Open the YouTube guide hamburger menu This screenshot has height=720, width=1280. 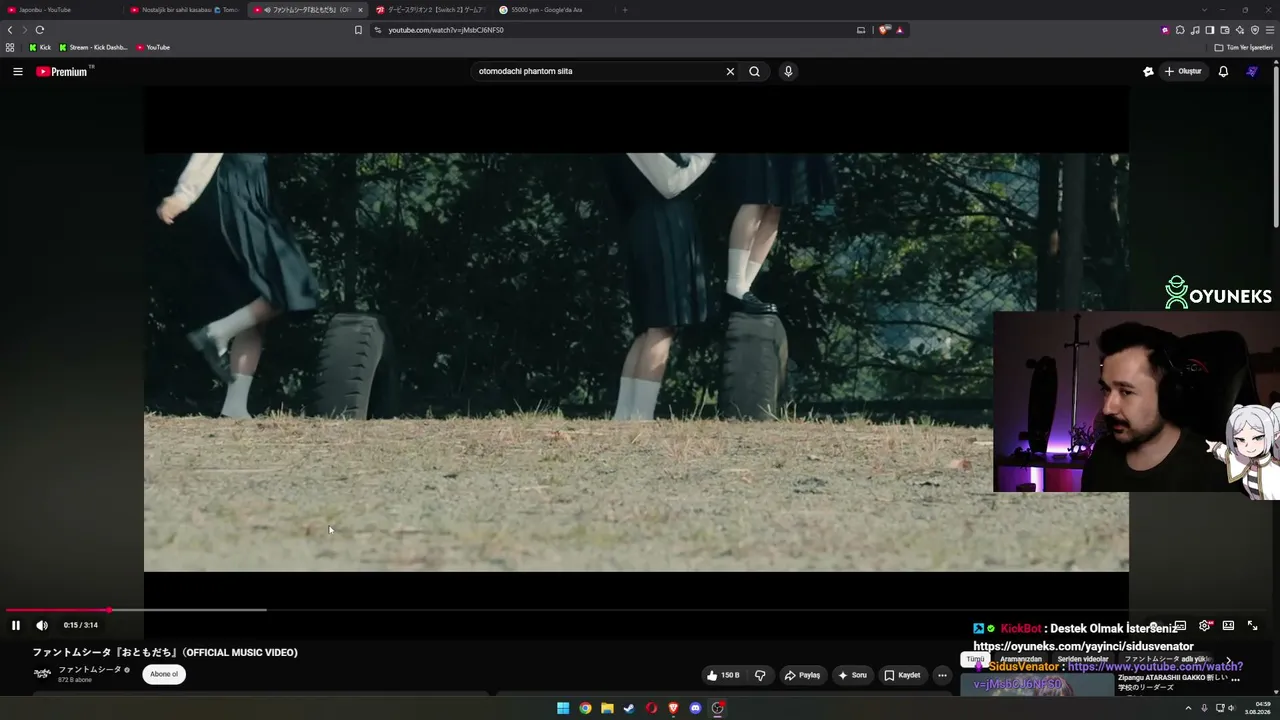(17, 71)
